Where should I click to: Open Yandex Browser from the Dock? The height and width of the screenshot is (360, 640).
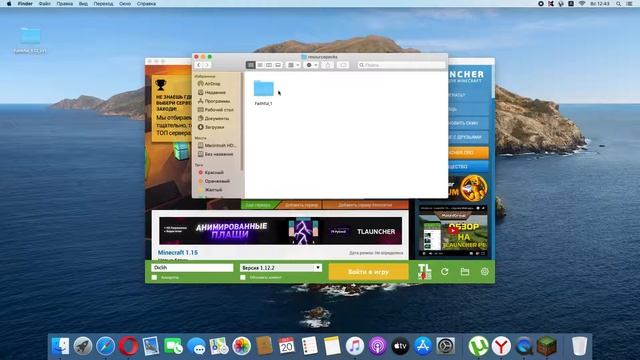[501, 346]
